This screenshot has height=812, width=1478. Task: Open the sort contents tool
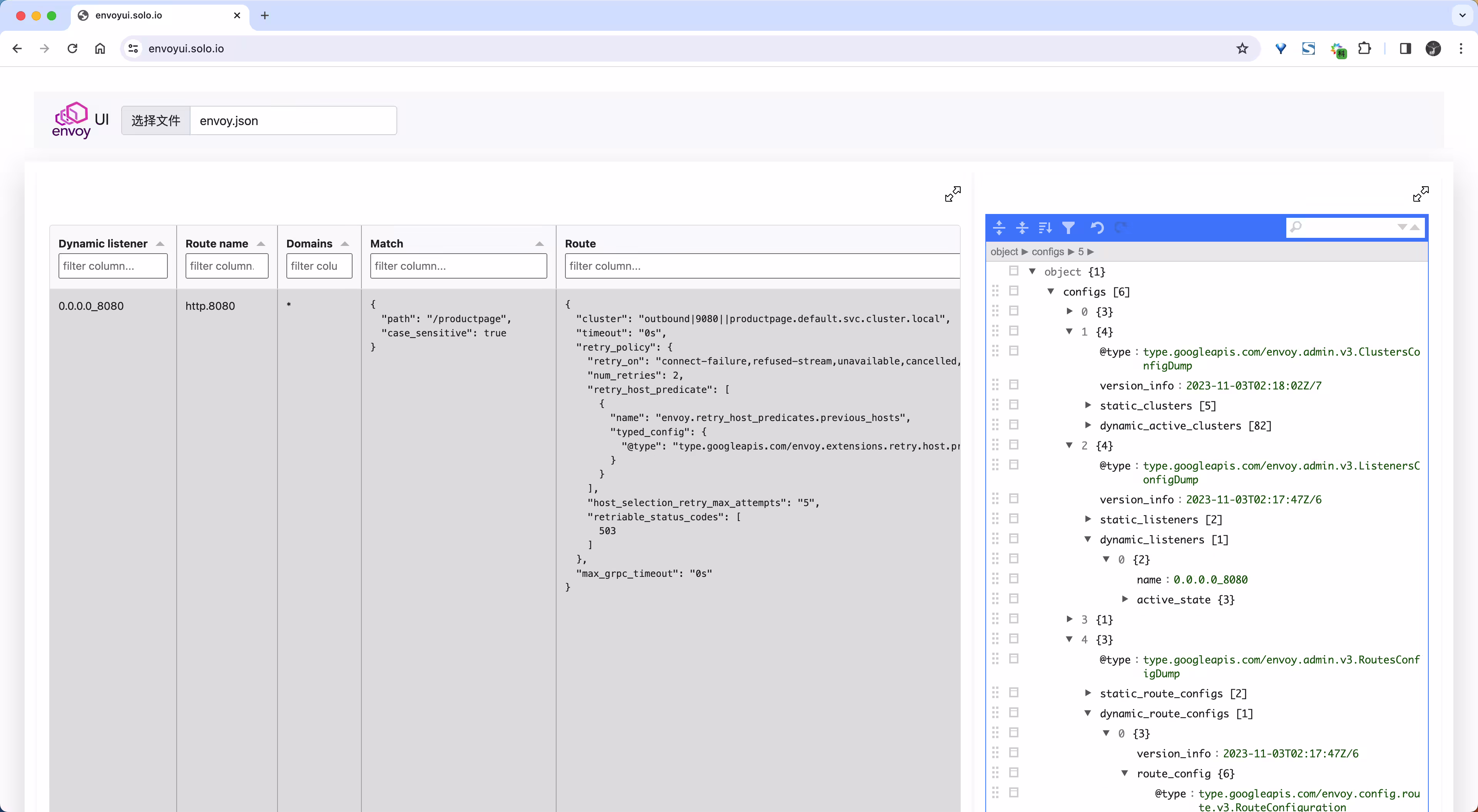[1045, 228]
